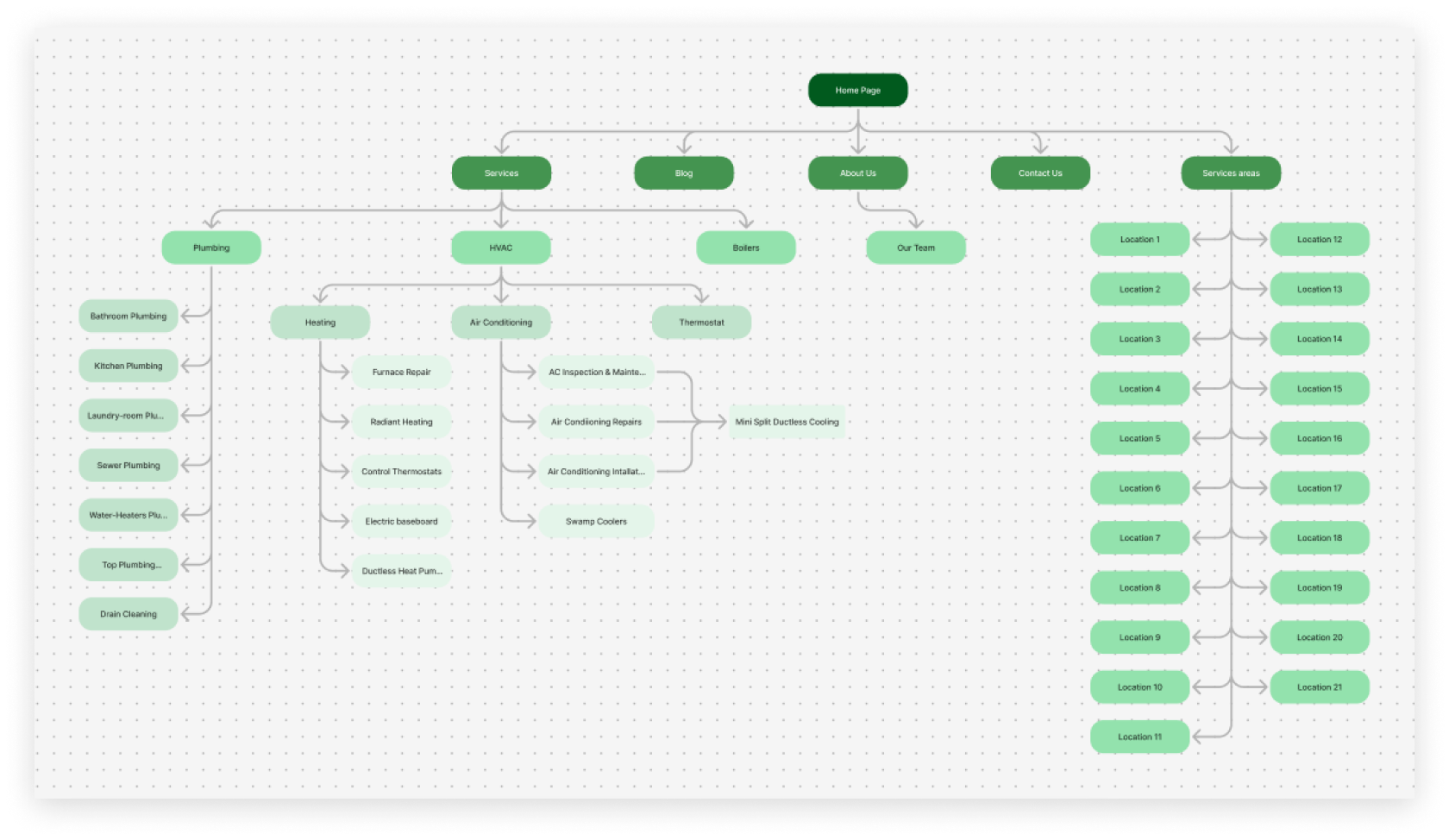This screenshot has height=840, width=1449.
Task: Select the Plumbing category node
Action: (211, 248)
